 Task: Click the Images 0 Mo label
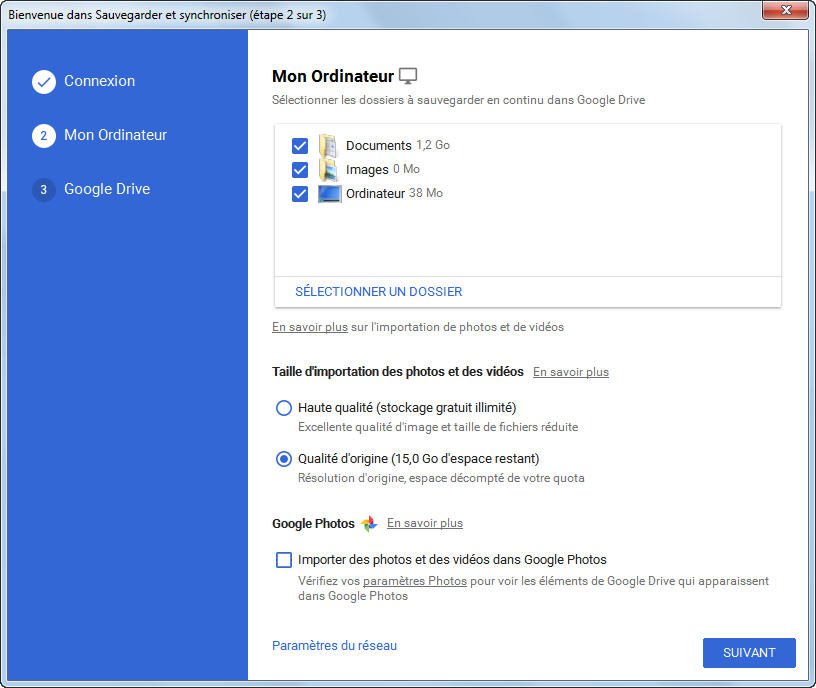click(382, 169)
